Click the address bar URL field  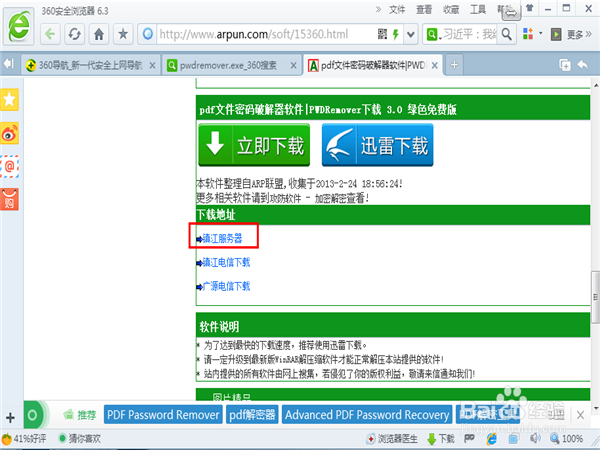266,34
